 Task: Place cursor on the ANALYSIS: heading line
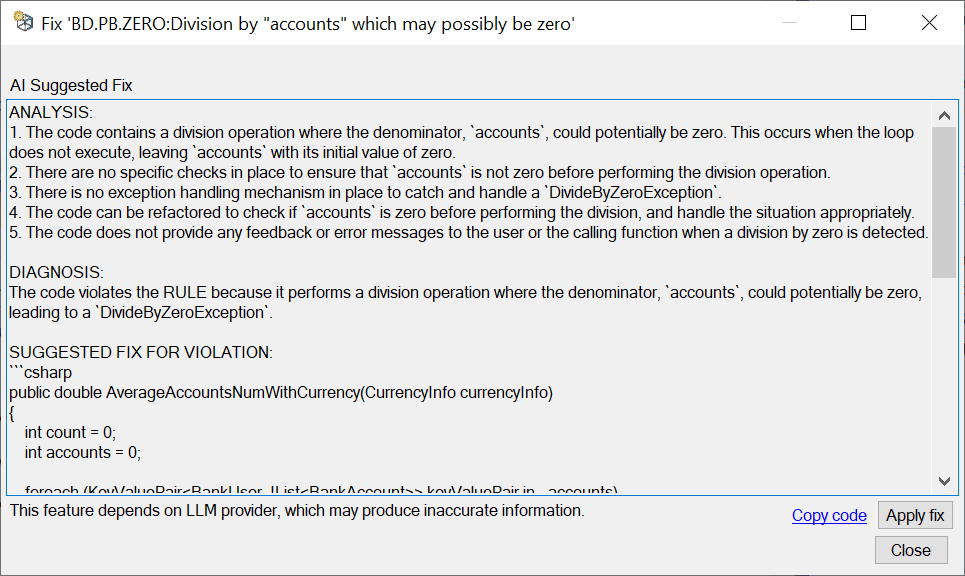(51, 113)
